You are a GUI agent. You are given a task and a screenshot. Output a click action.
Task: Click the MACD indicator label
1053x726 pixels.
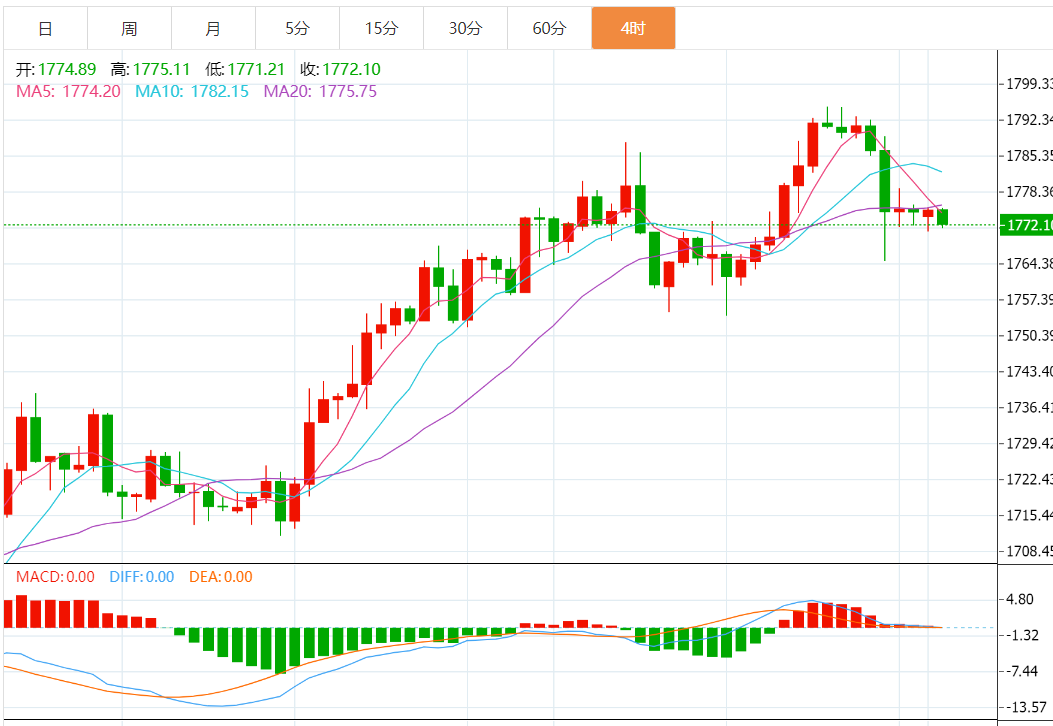point(55,577)
